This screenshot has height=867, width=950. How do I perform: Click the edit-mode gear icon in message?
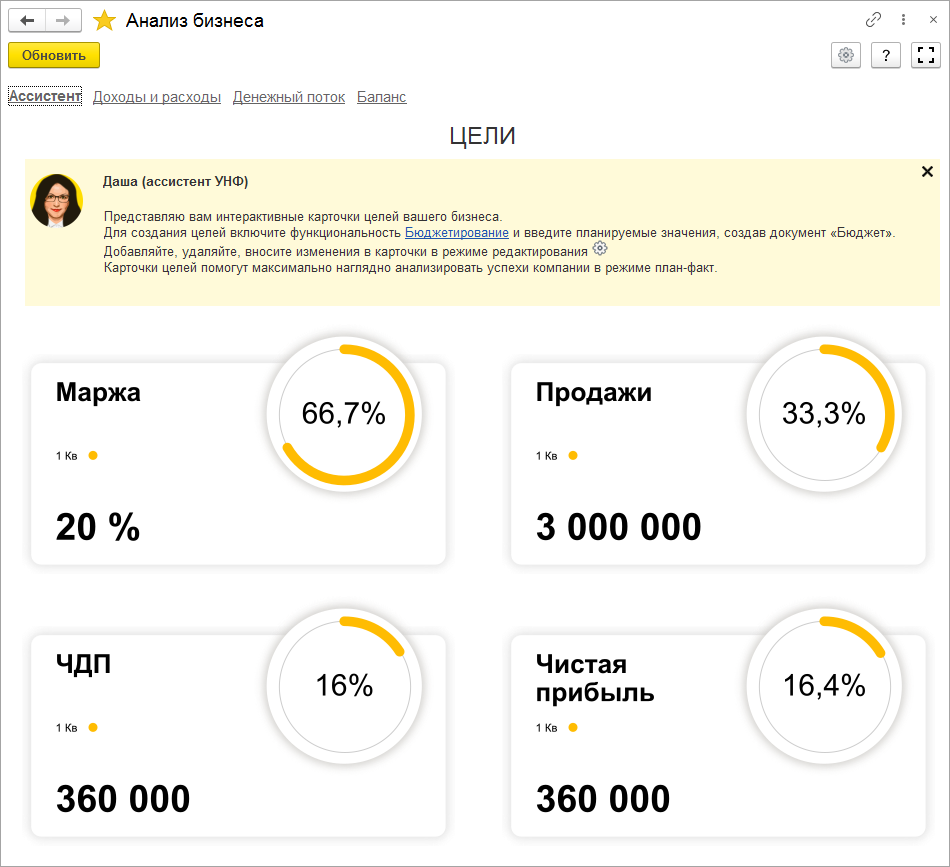(600, 248)
